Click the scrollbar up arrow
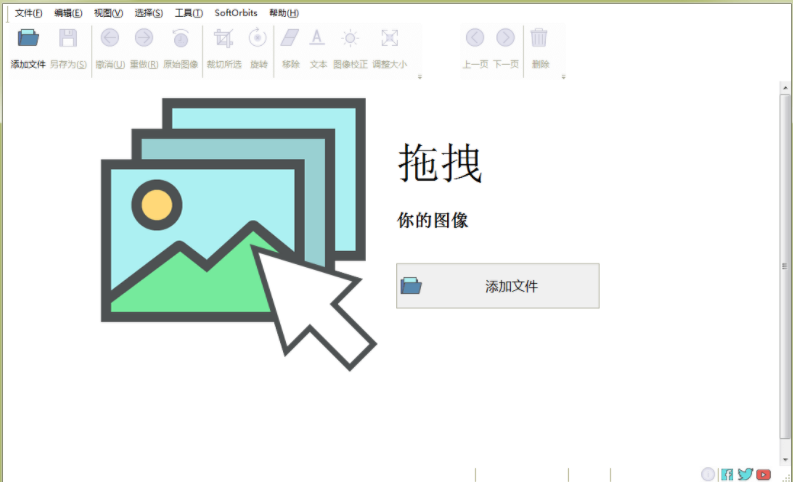The image size is (793, 482). (x=785, y=88)
